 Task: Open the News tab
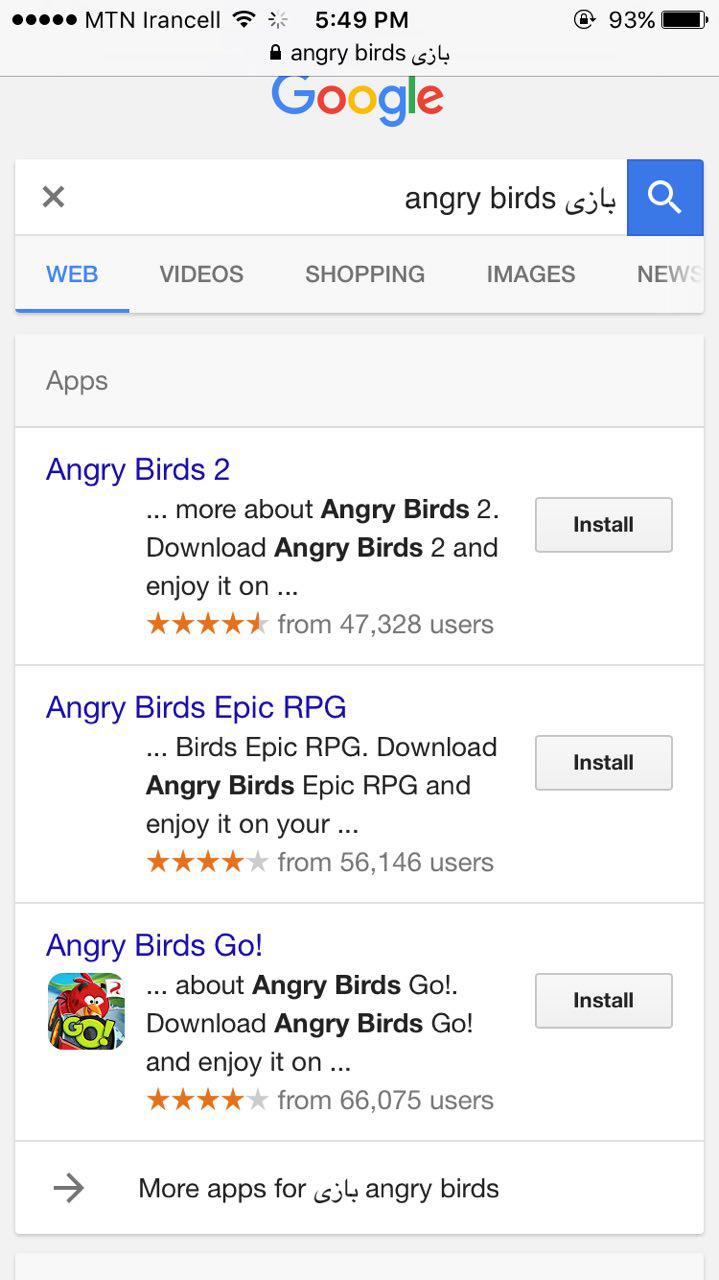click(x=668, y=274)
